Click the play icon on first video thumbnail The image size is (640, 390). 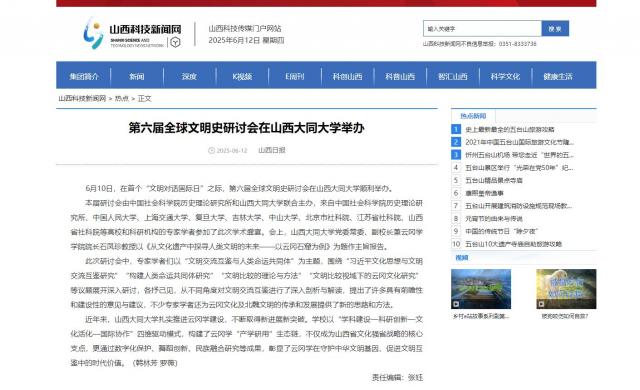[x=456, y=304]
